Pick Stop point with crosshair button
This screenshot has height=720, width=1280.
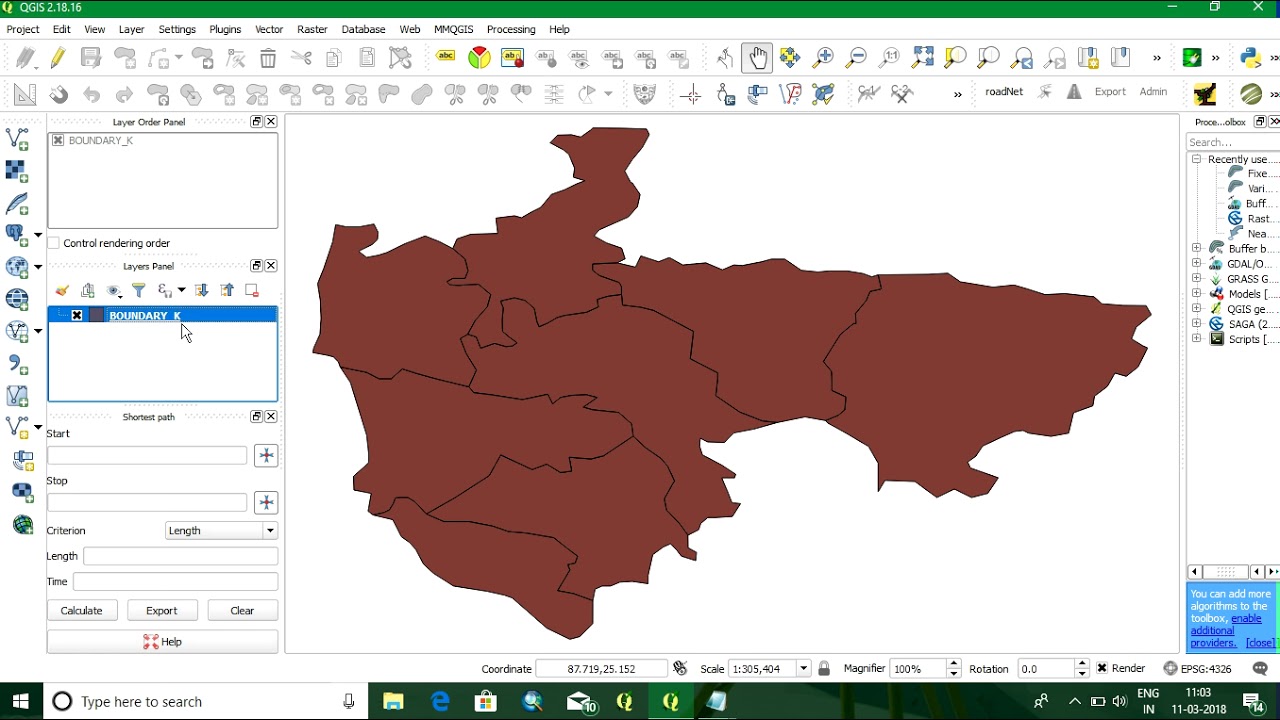(x=266, y=503)
